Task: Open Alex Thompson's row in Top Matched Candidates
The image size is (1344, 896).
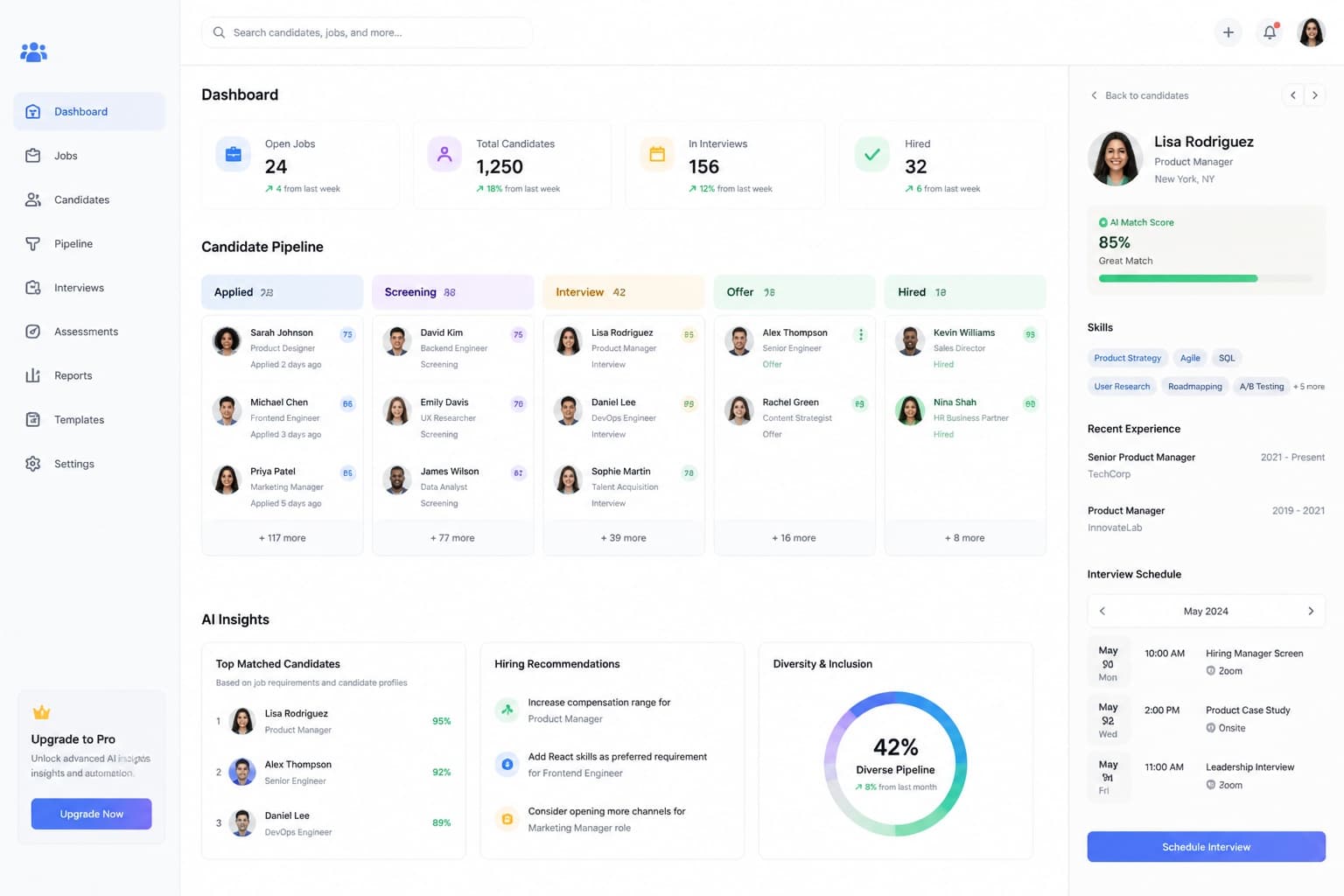Action: point(333,773)
